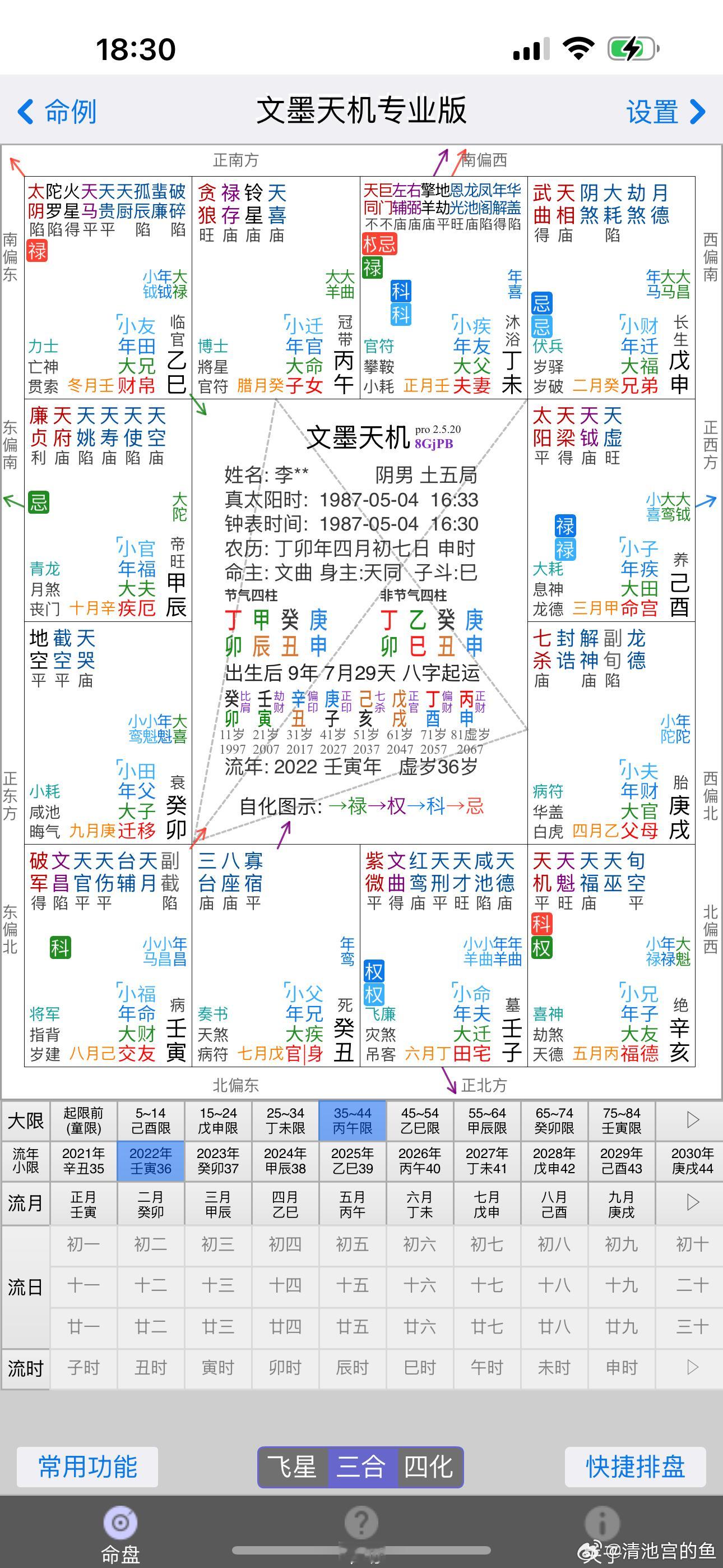The image size is (723, 1568).
Task: Select the 起限前 (童限) period
Action: (84, 1120)
